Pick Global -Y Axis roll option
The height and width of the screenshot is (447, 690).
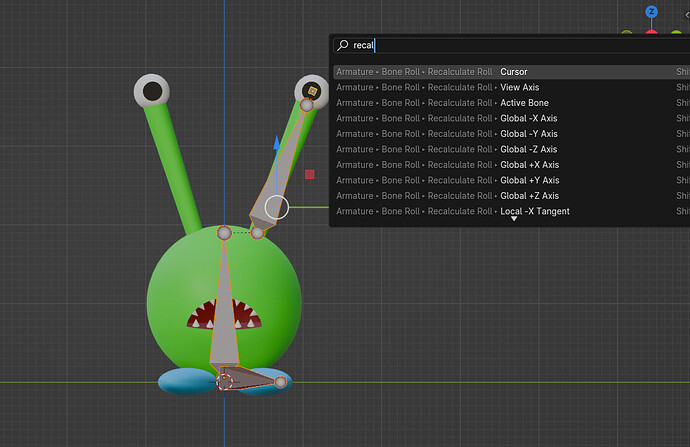(x=511, y=133)
